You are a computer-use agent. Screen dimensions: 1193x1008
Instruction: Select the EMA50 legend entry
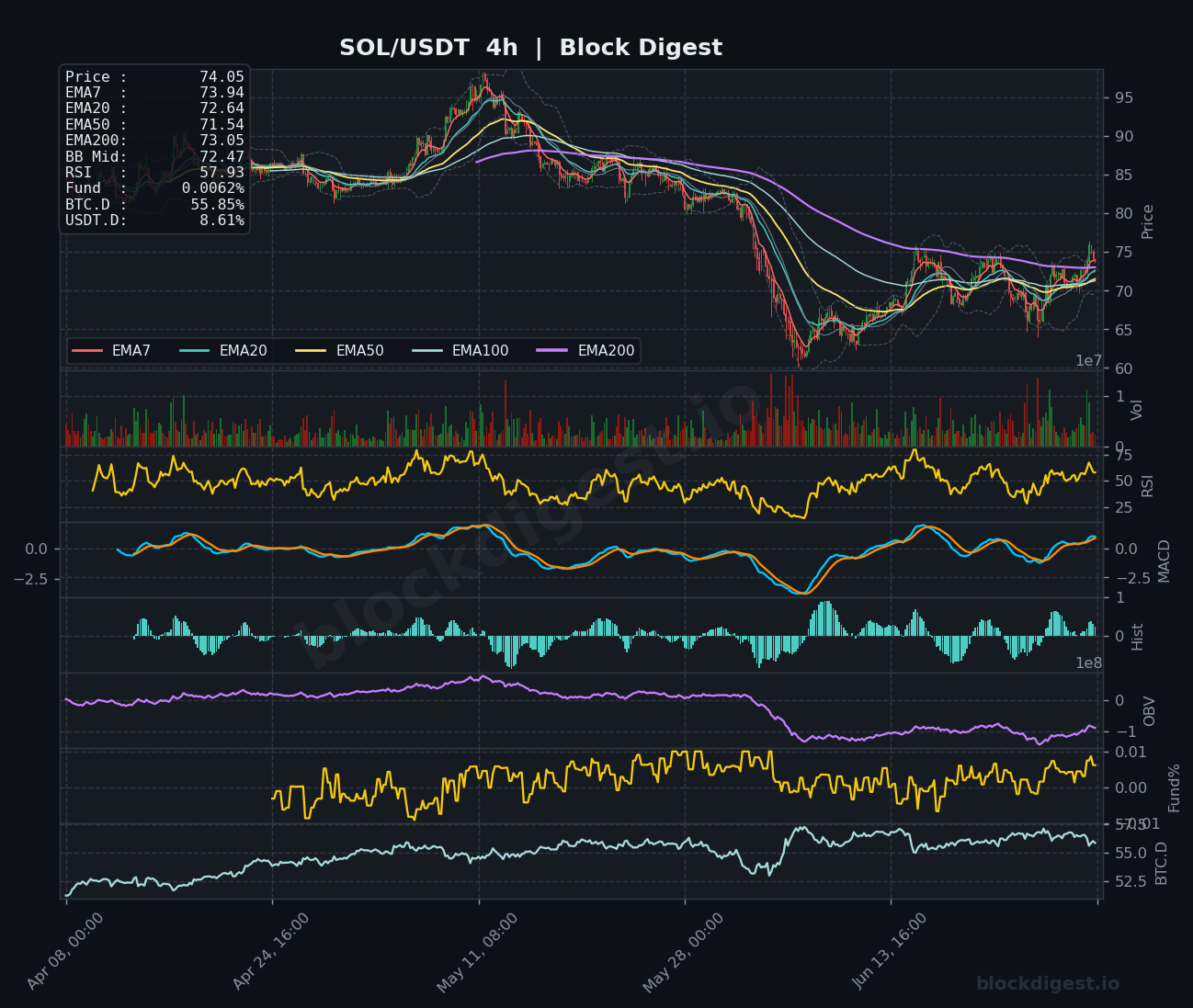340,351
